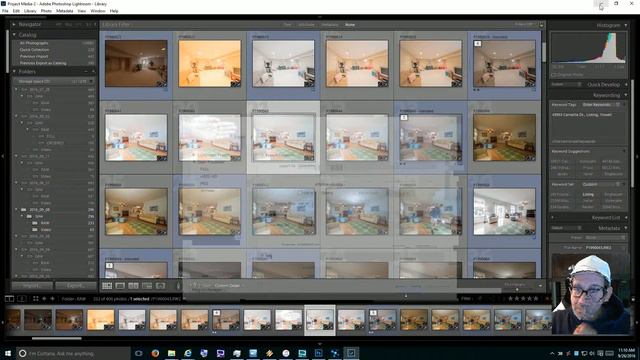Click the filmstrip grid shortcut icon
This screenshot has width=640, height=360.
pos(36,299)
